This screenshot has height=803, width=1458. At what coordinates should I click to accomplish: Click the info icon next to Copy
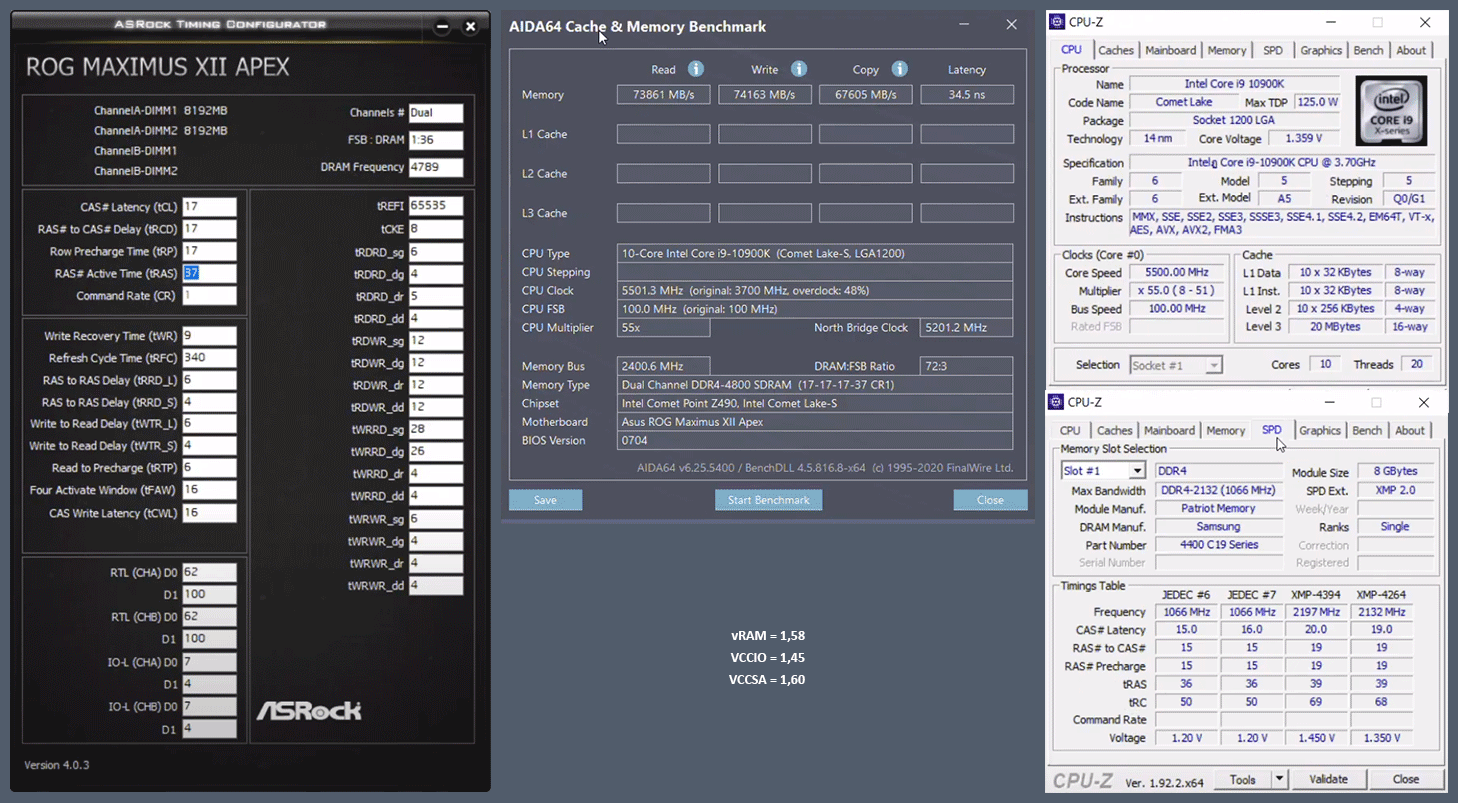900,69
